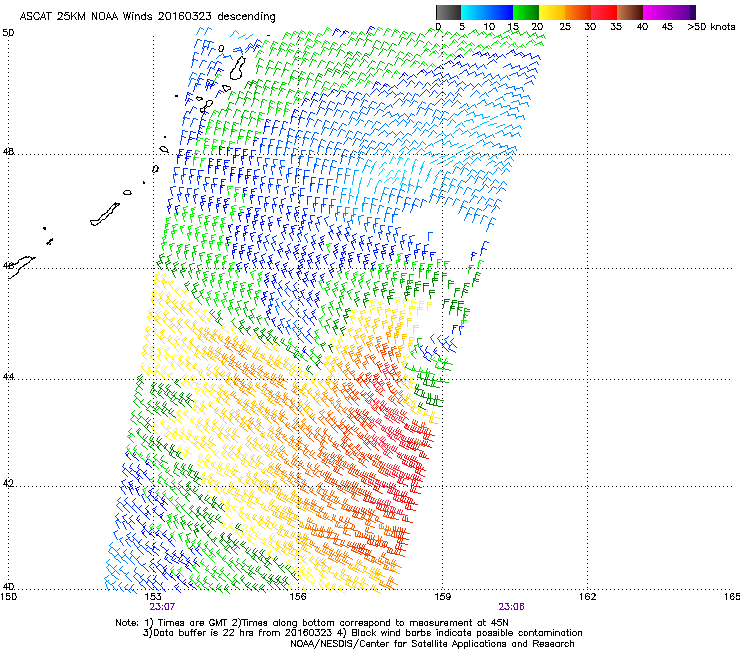Screen dimensions: 740x650
Task: Select the green 15-20 knots legend swatch
Action: point(526,12)
